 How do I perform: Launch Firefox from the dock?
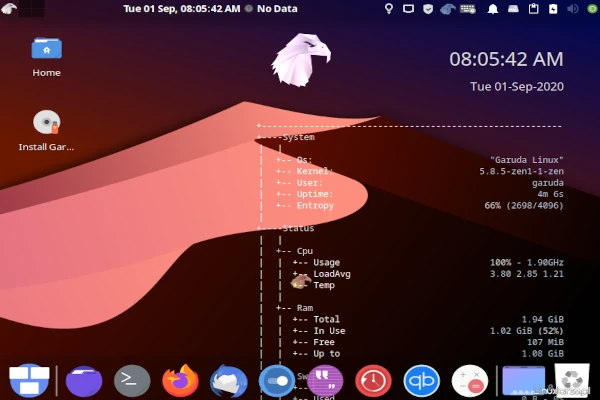coord(180,380)
